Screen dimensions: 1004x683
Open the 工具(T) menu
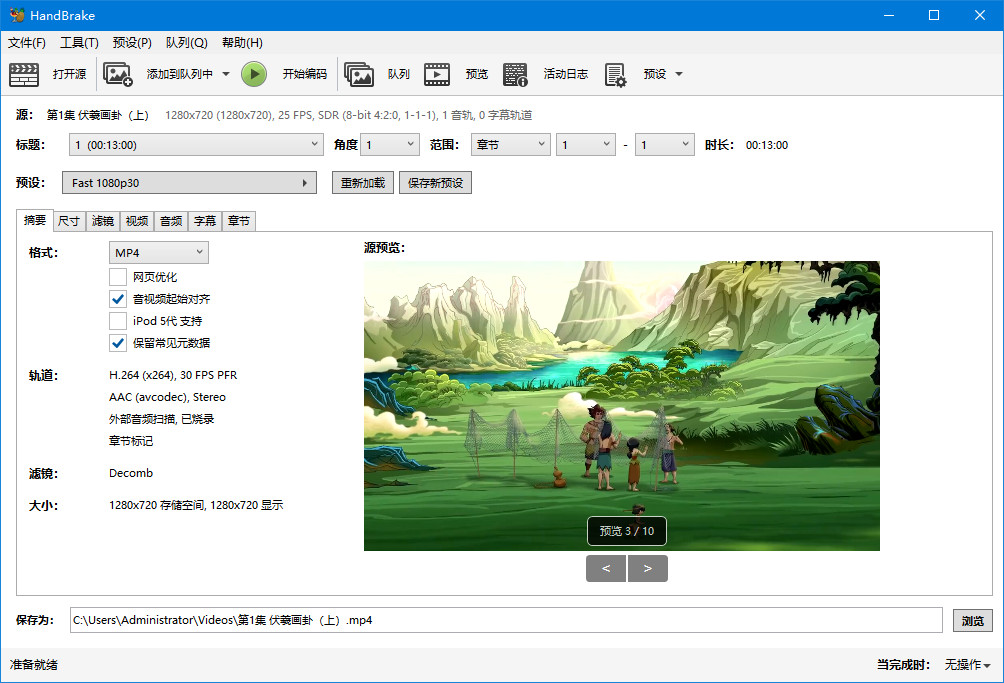[79, 43]
